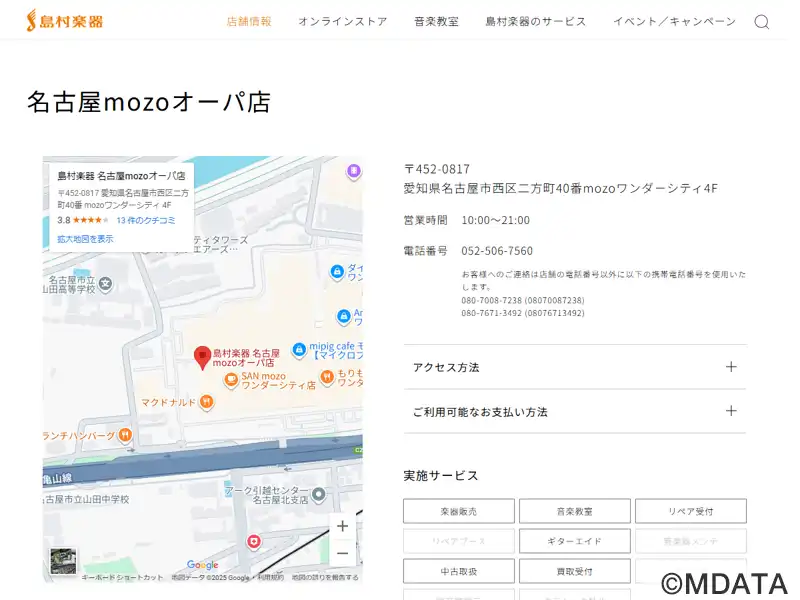The image size is (800, 600).
Task: Go to イベント／キャンペーン menu
Action: (674, 21)
